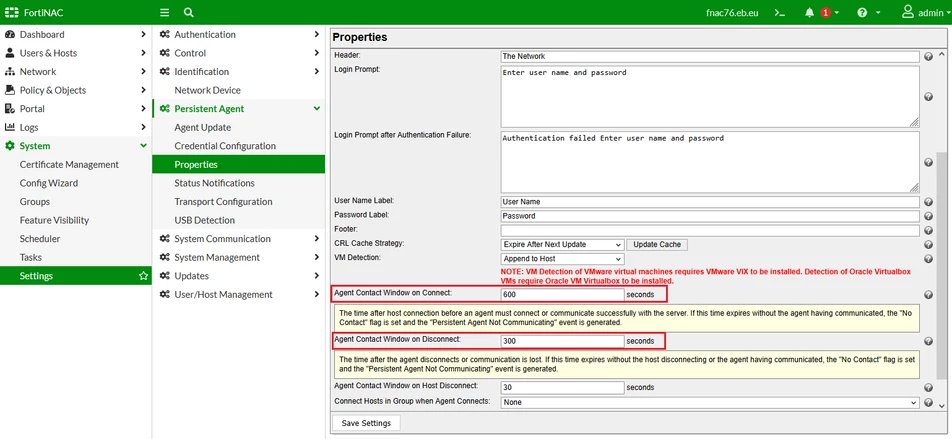The width and height of the screenshot is (952, 439).
Task: Expand the Dashboard menu chevron
Action: pyautogui.click(x=143, y=35)
